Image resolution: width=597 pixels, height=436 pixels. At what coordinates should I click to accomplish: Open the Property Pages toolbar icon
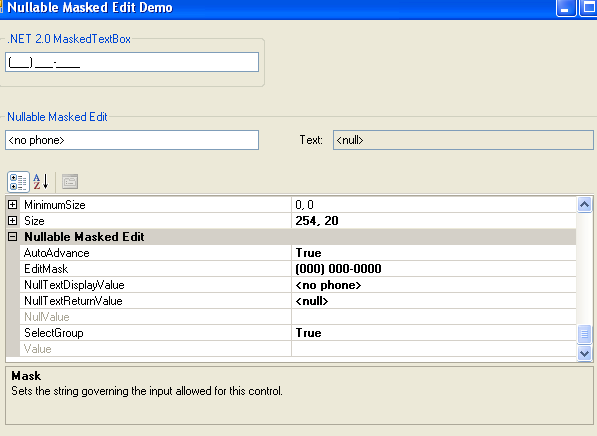coord(70,182)
